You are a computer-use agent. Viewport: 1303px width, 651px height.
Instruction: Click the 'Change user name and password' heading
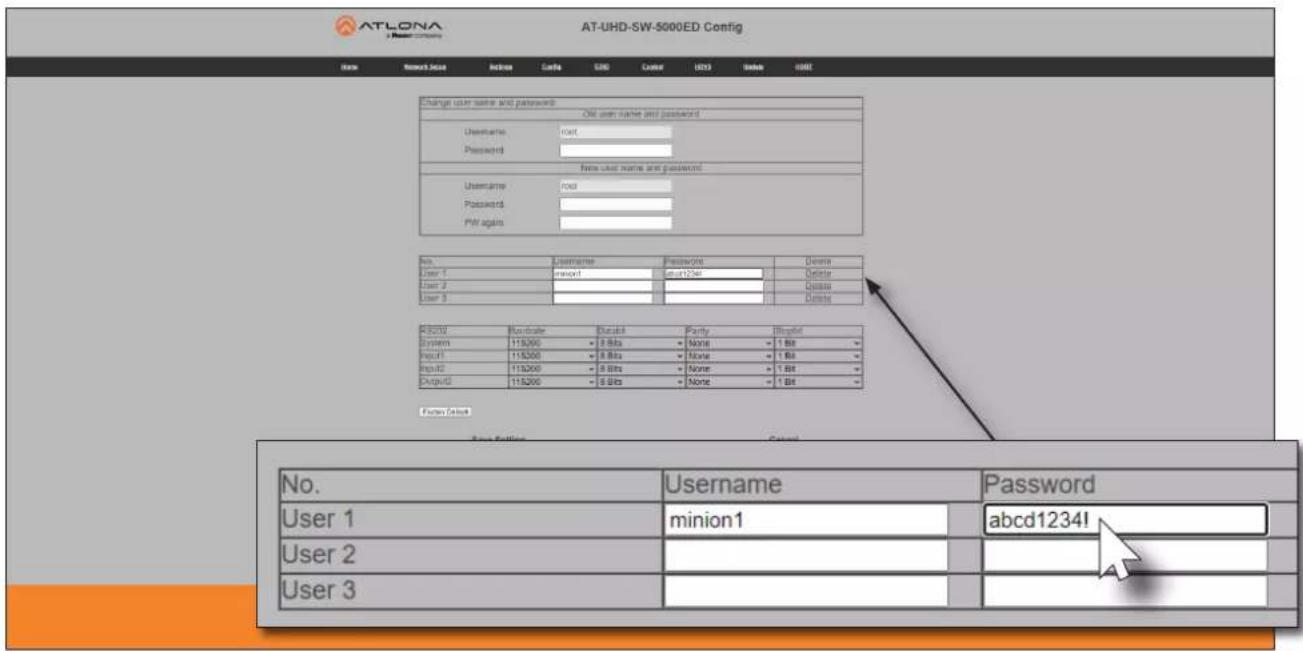pyautogui.click(x=489, y=102)
